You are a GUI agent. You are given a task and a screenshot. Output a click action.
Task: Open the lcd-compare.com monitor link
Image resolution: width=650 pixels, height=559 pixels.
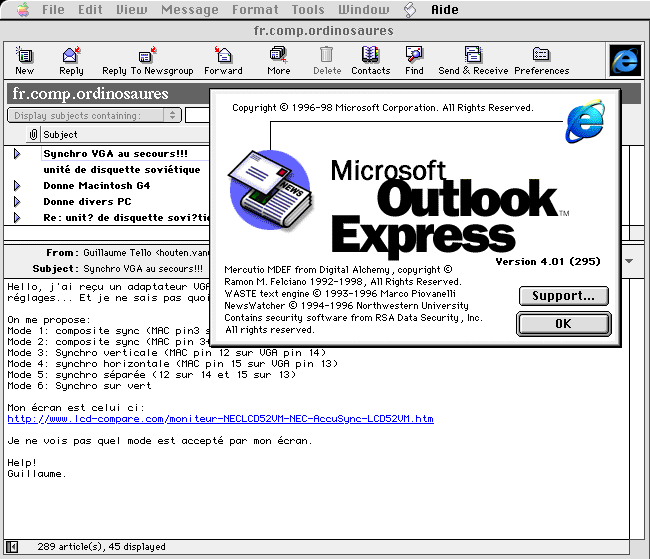(x=221, y=419)
